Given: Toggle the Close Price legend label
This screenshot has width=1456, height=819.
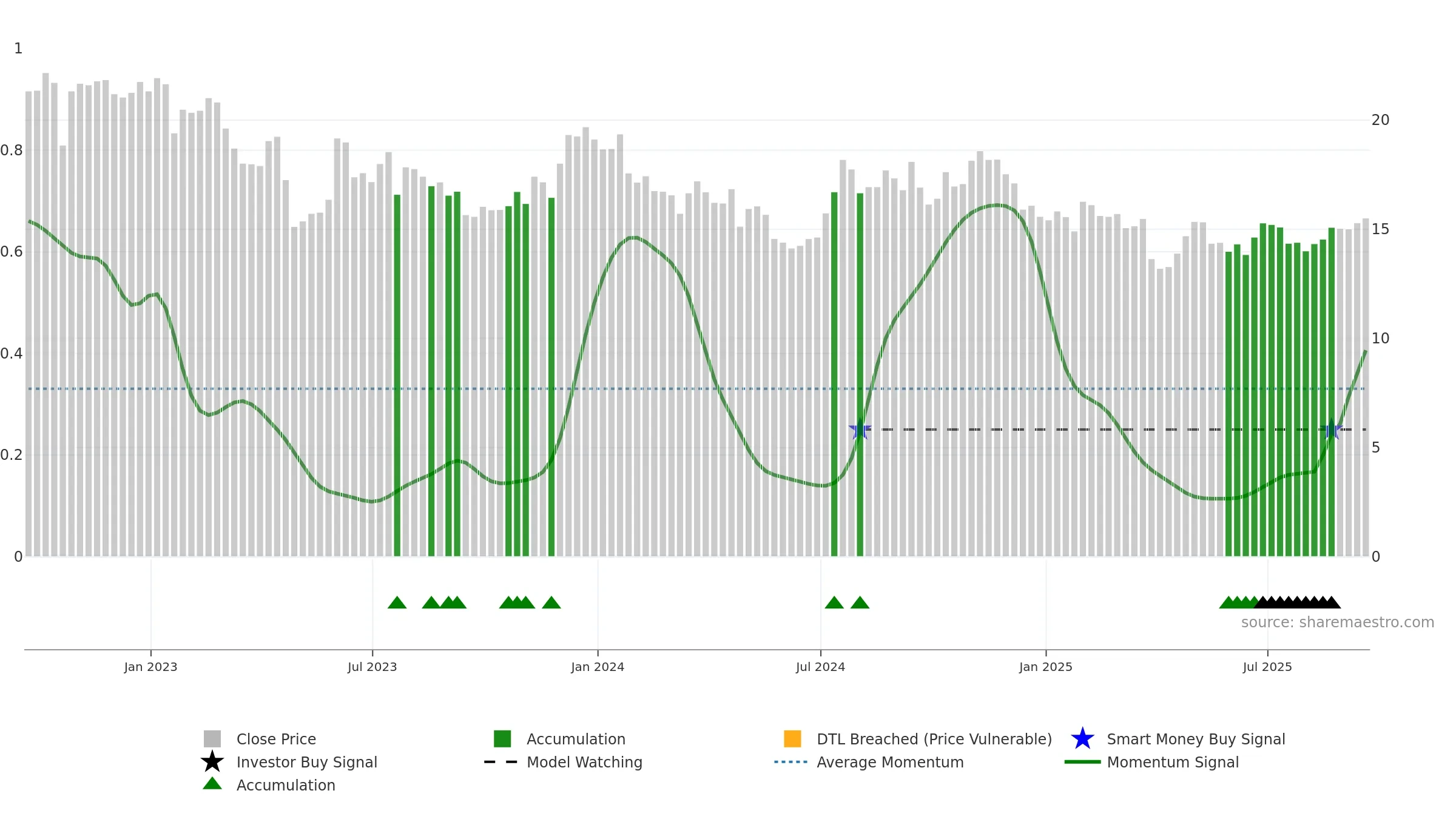Looking at the screenshot, I should pos(276,739).
